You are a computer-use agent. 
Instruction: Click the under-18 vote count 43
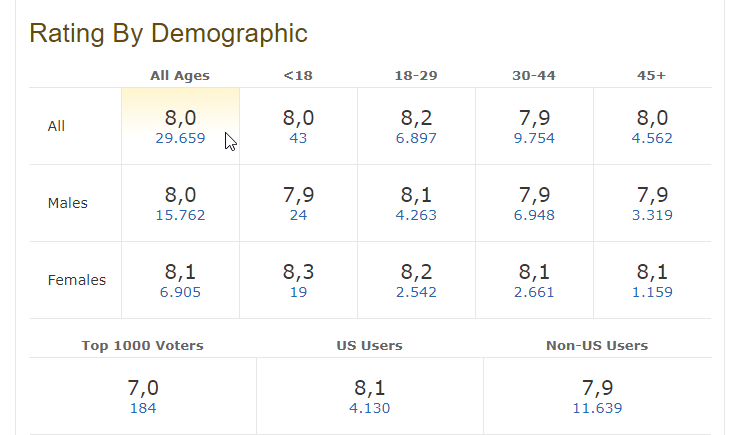click(x=298, y=138)
